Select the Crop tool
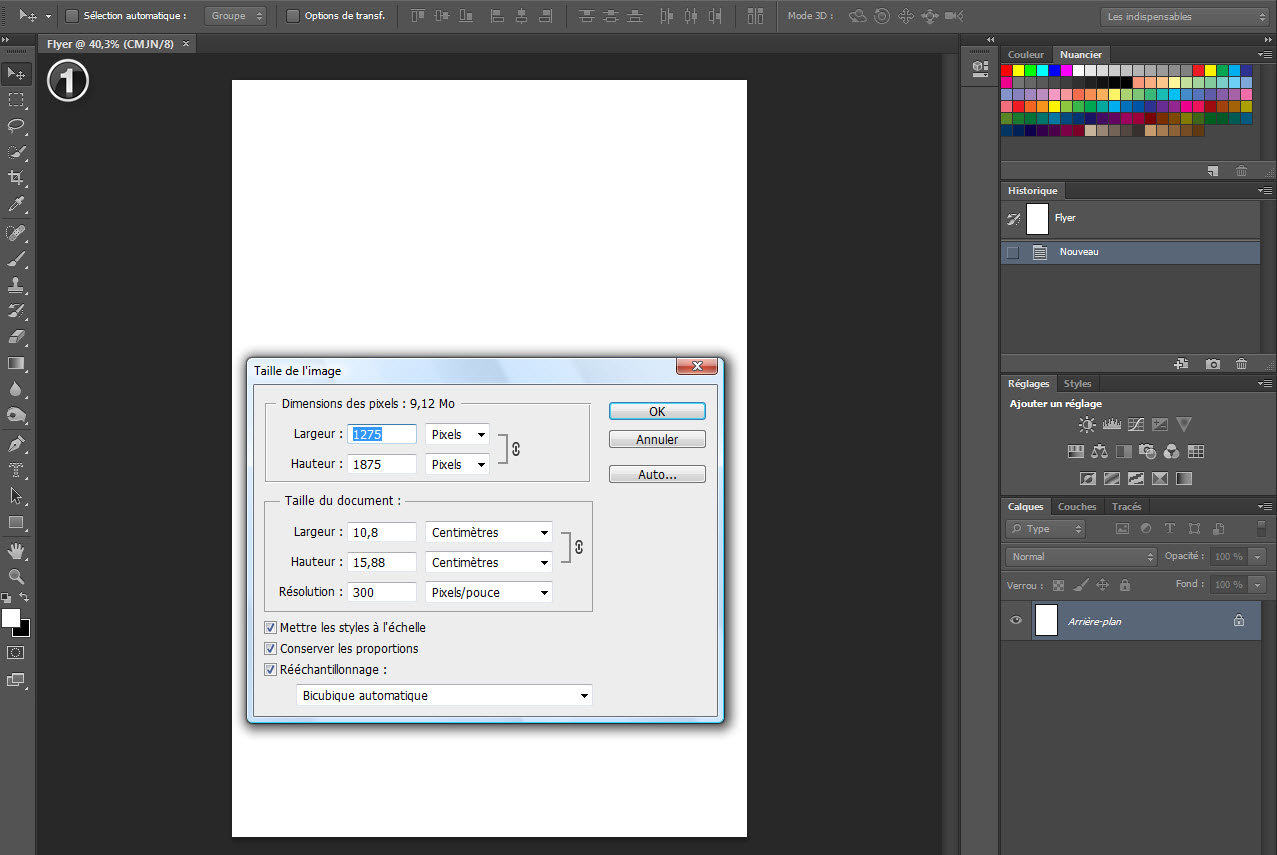The height and width of the screenshot is (855, 1277). 17,178
